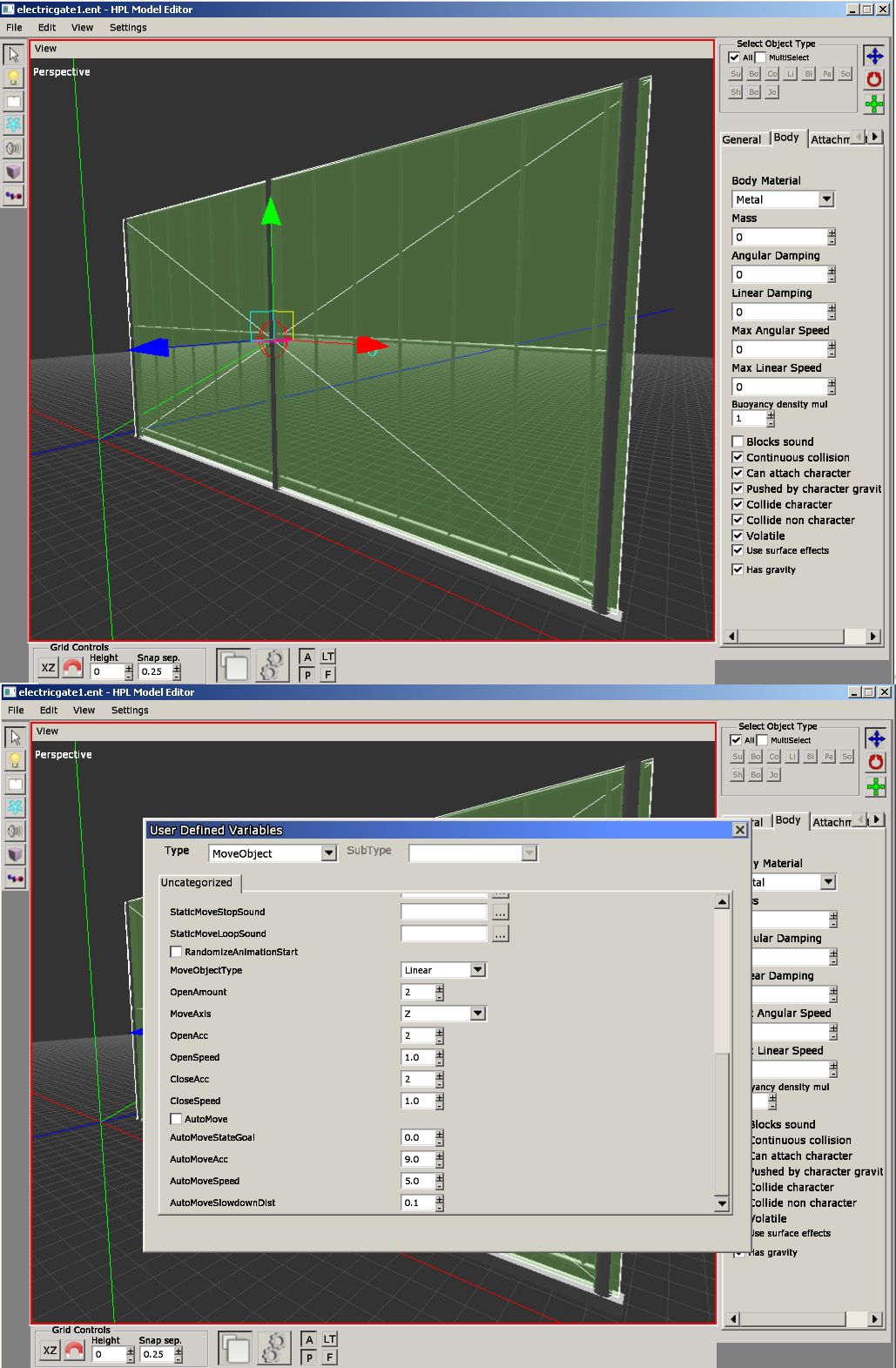Enable the AutoMove checkbox

(x=176, y=1119)
